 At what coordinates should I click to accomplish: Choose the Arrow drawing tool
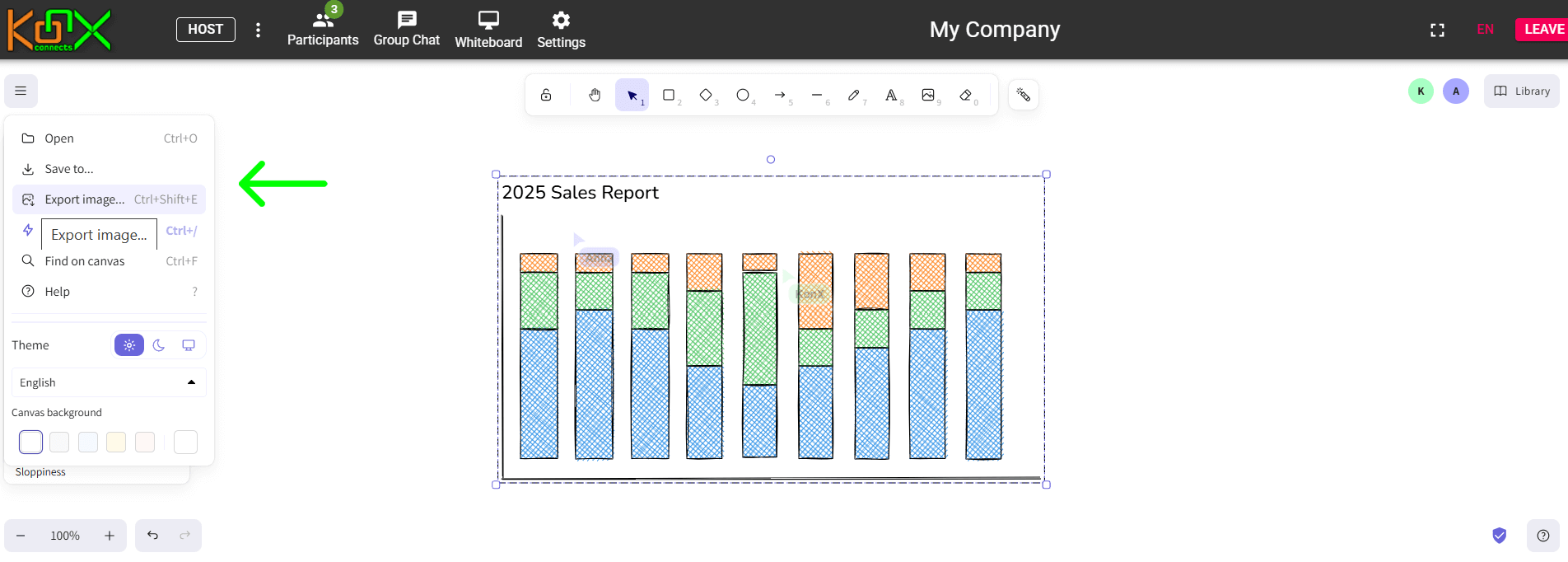780,96
